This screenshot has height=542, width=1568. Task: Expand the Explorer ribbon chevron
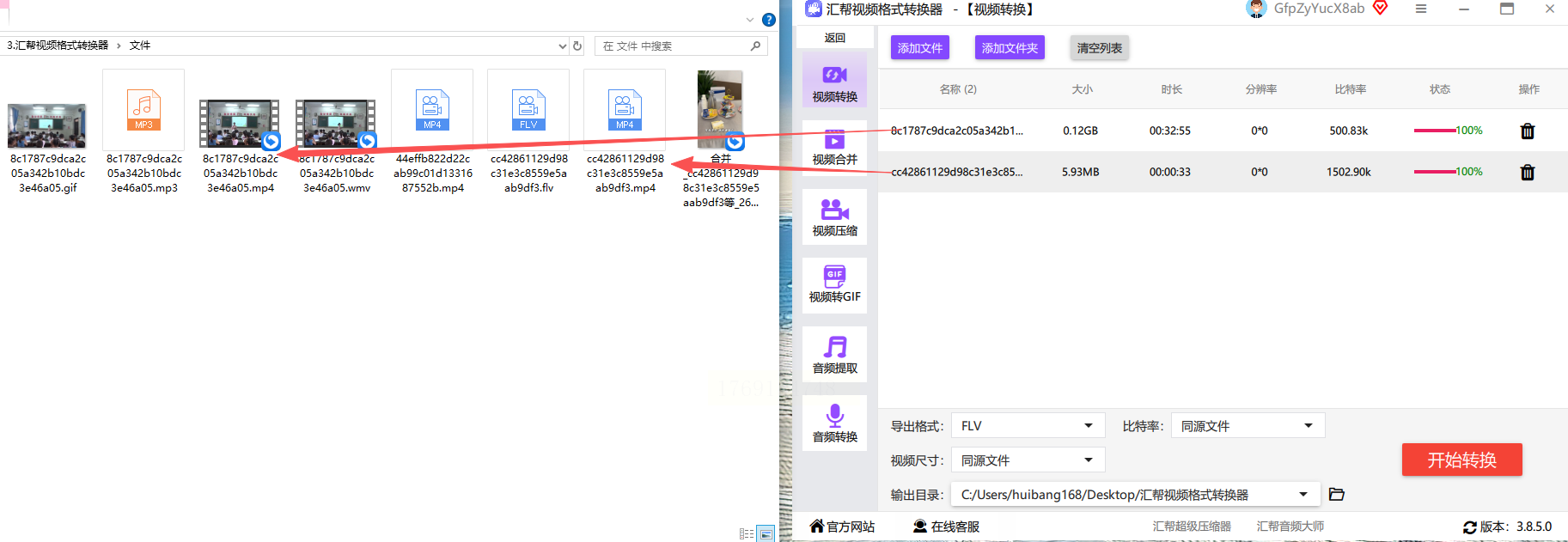tap(750, 20)
